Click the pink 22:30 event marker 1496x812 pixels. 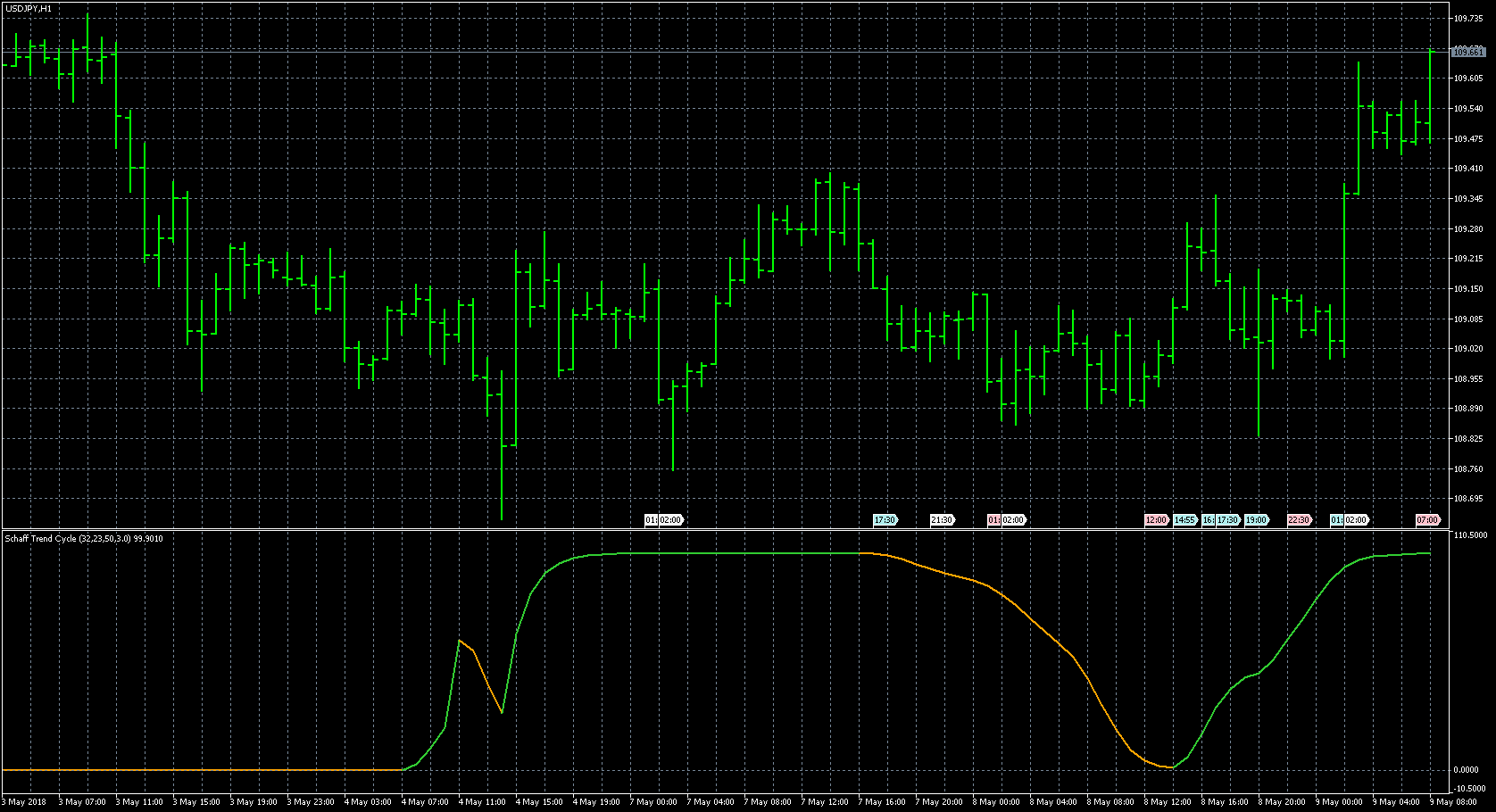pyautogui.click(x=1299, y=520)
